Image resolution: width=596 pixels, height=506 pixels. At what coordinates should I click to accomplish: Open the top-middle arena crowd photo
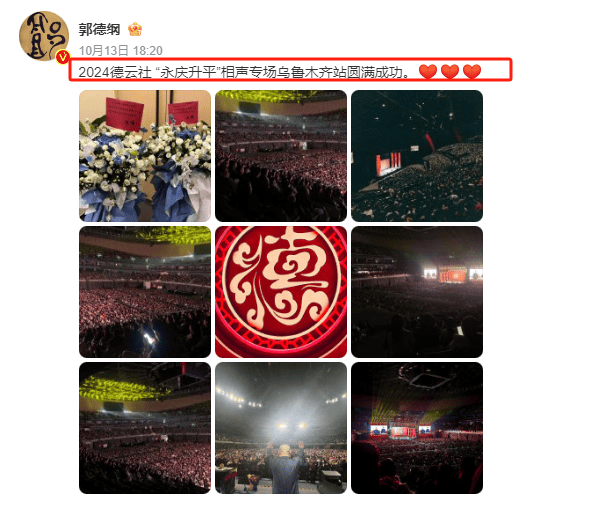(281, 156)
